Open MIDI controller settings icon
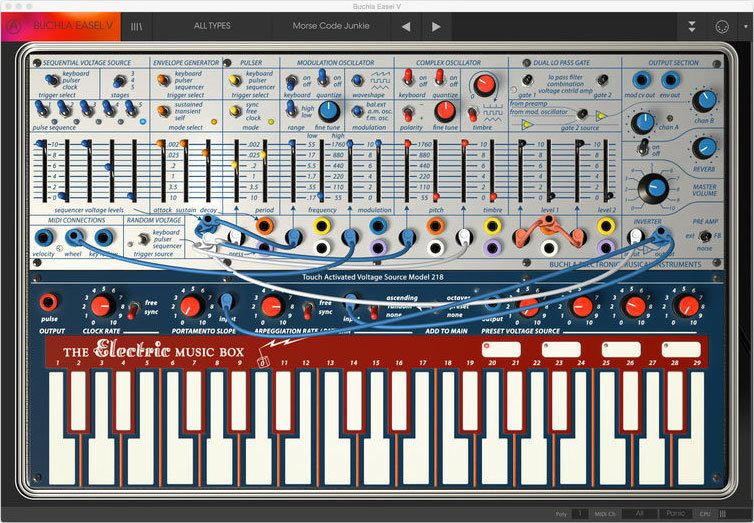This screenshot has width=754, height=523. pyautogui.click(x=722, y=26)
